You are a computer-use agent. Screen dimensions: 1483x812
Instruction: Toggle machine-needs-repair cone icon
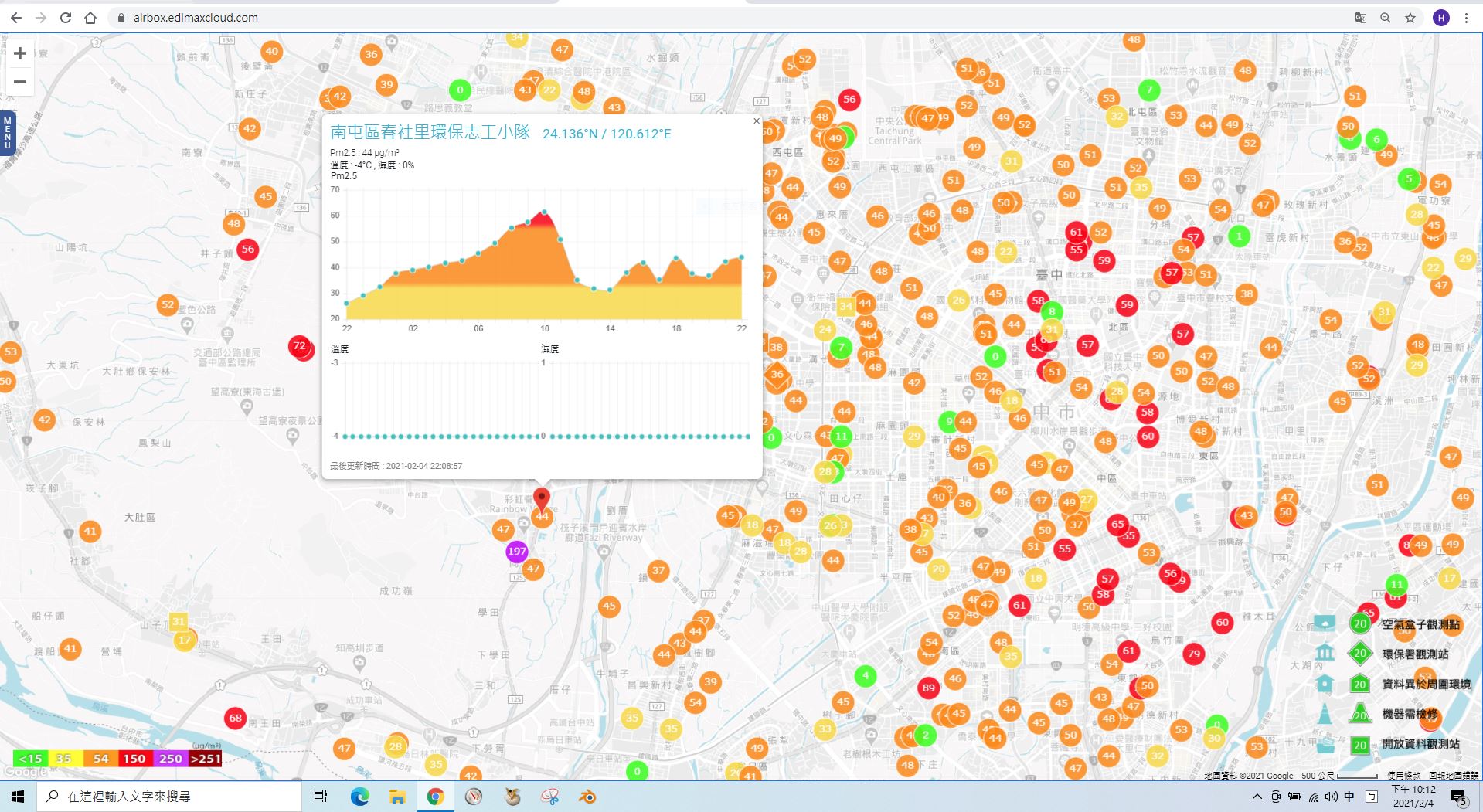point(1325,714)
